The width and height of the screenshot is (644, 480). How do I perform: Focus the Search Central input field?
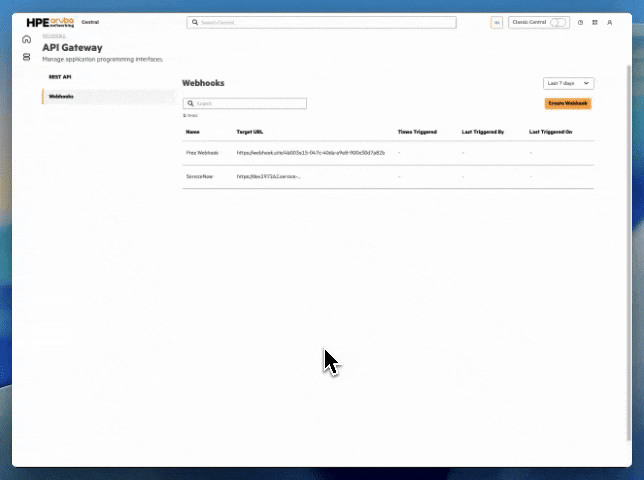pos(321,22)
